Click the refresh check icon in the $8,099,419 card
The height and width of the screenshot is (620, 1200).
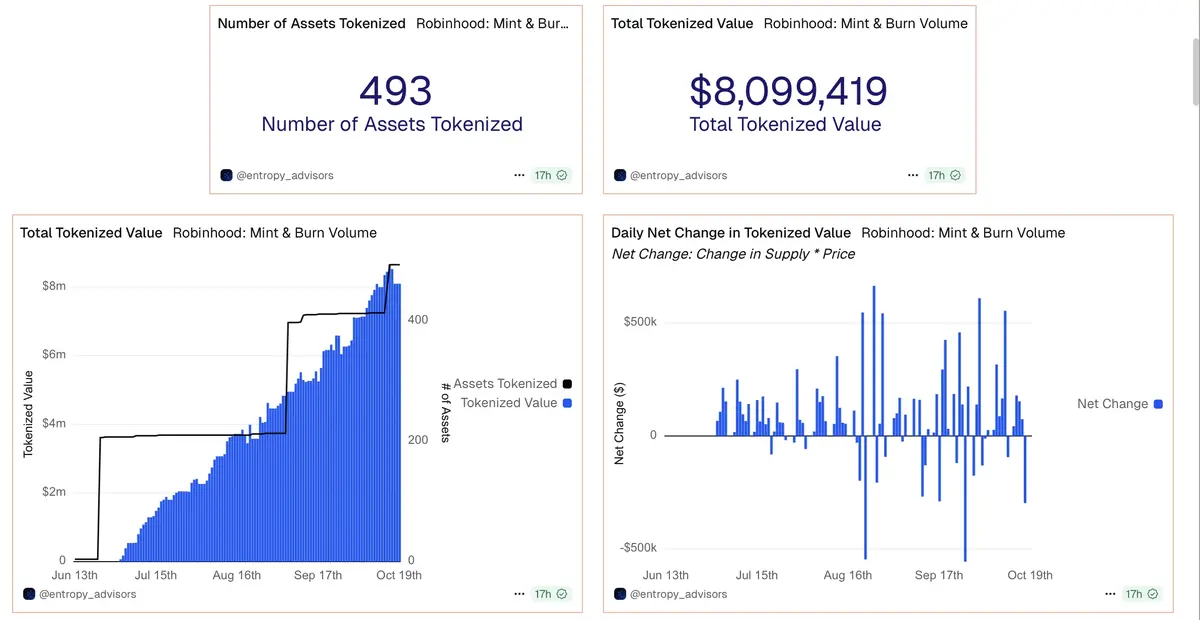coord(956,175)
